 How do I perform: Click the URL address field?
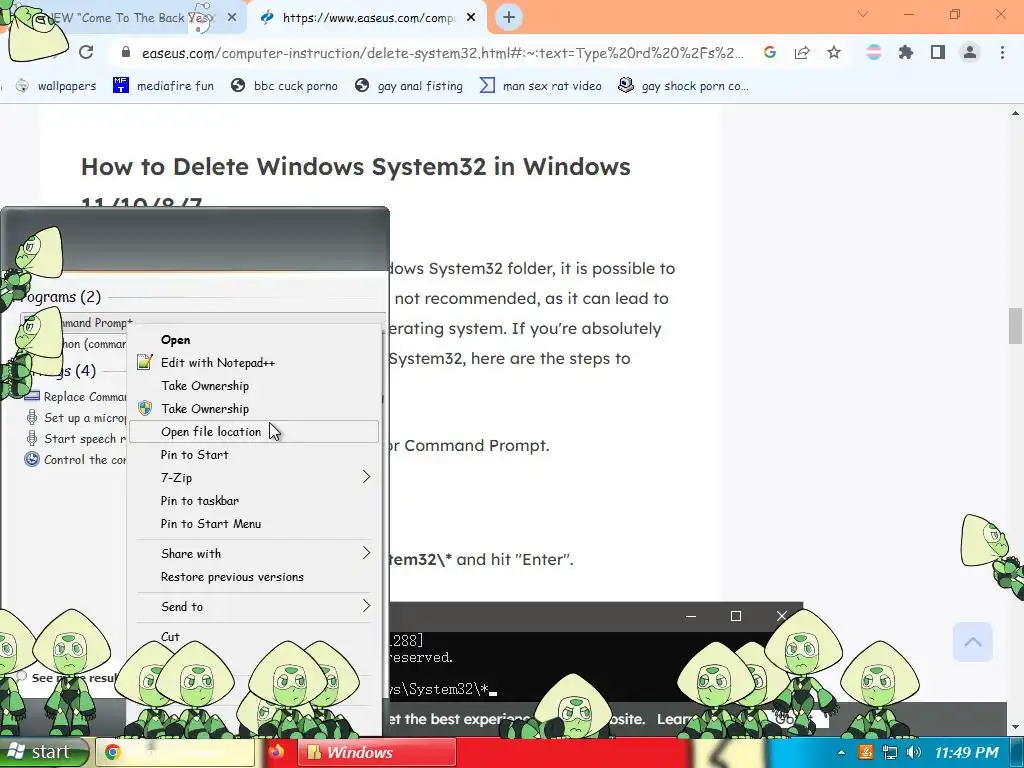443,53
